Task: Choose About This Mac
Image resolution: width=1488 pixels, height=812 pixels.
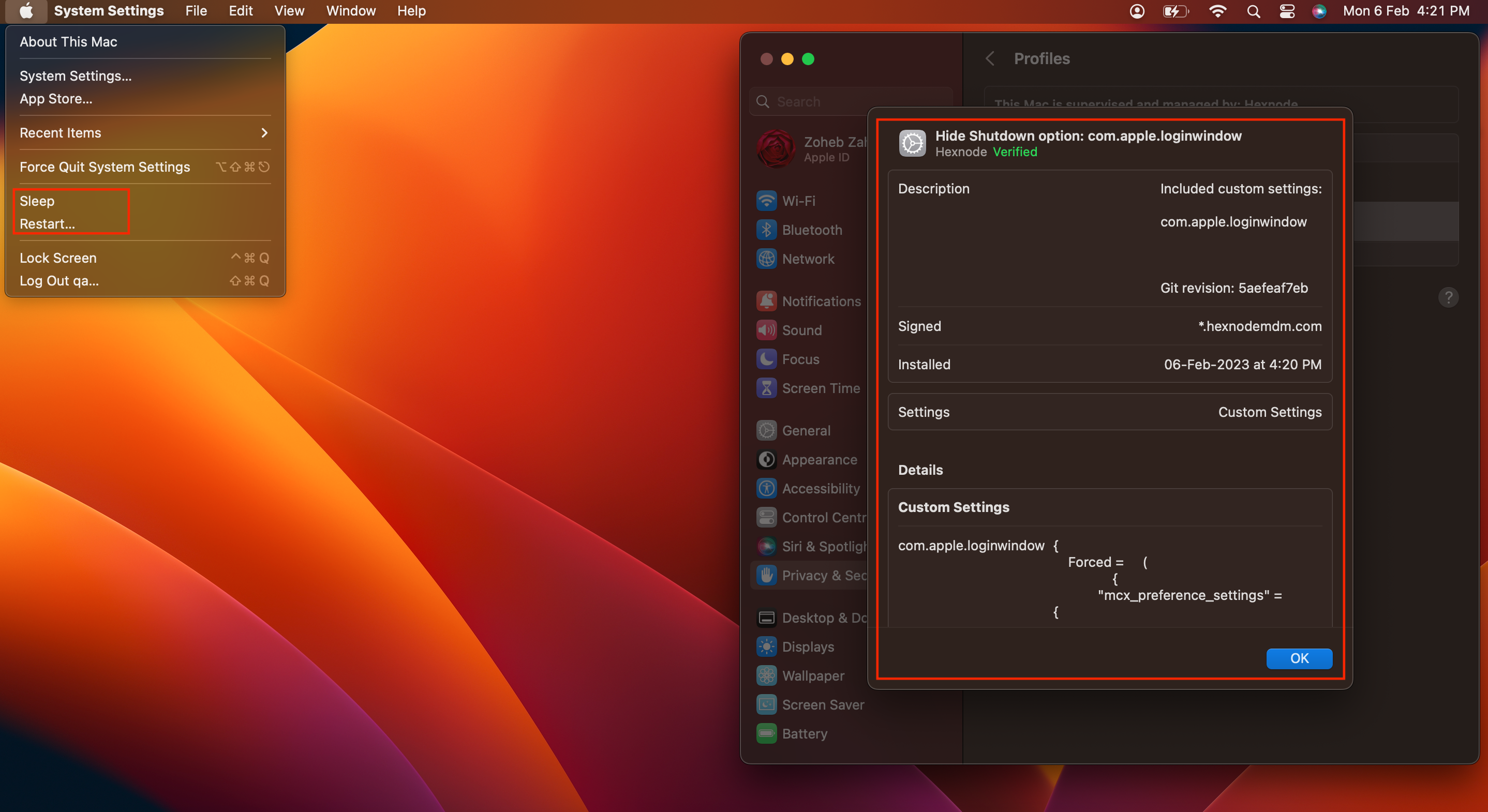Action: pyautogui.click(x=145, y=41)
